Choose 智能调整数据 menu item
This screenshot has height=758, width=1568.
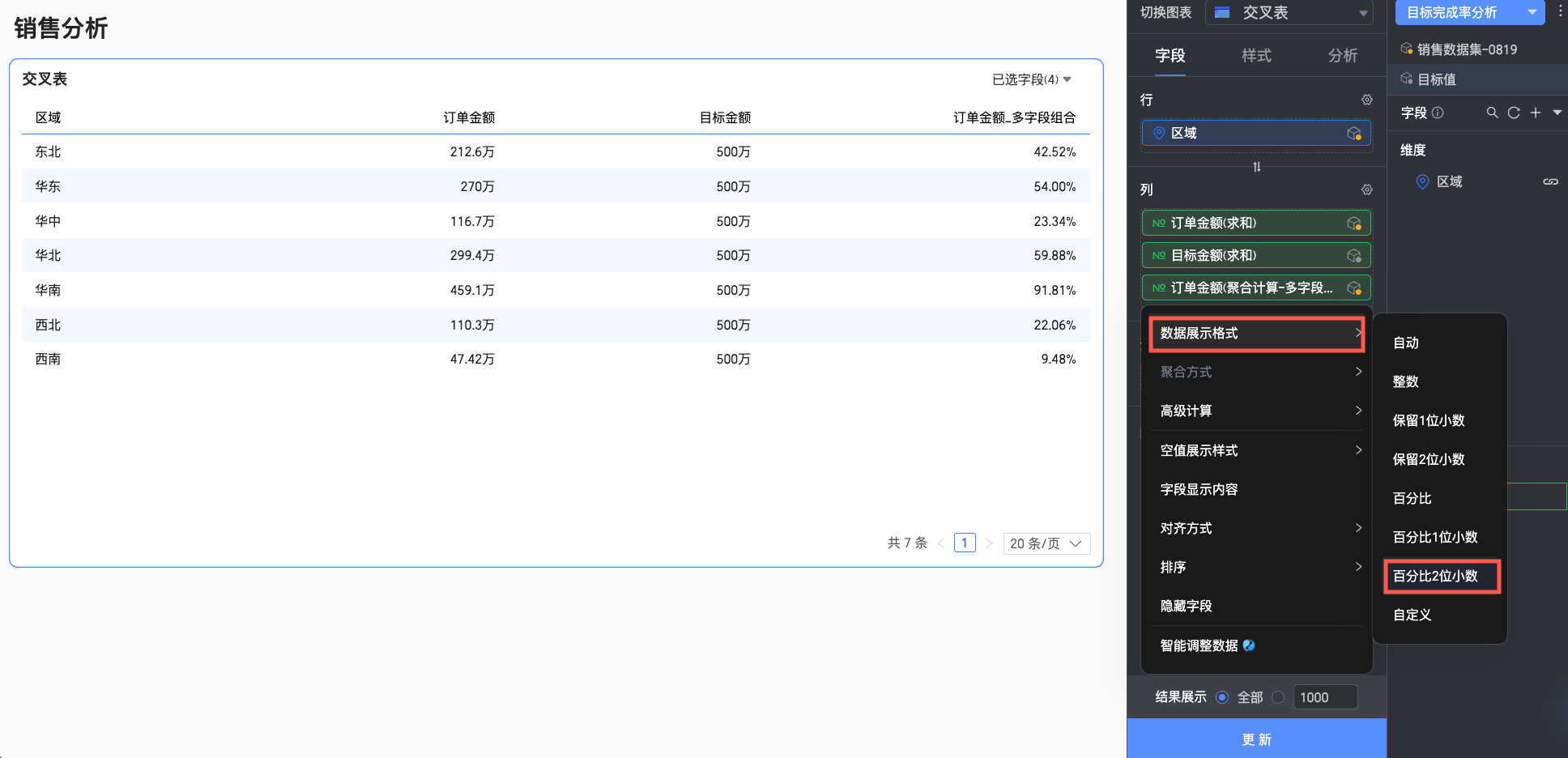[1257, 645]
